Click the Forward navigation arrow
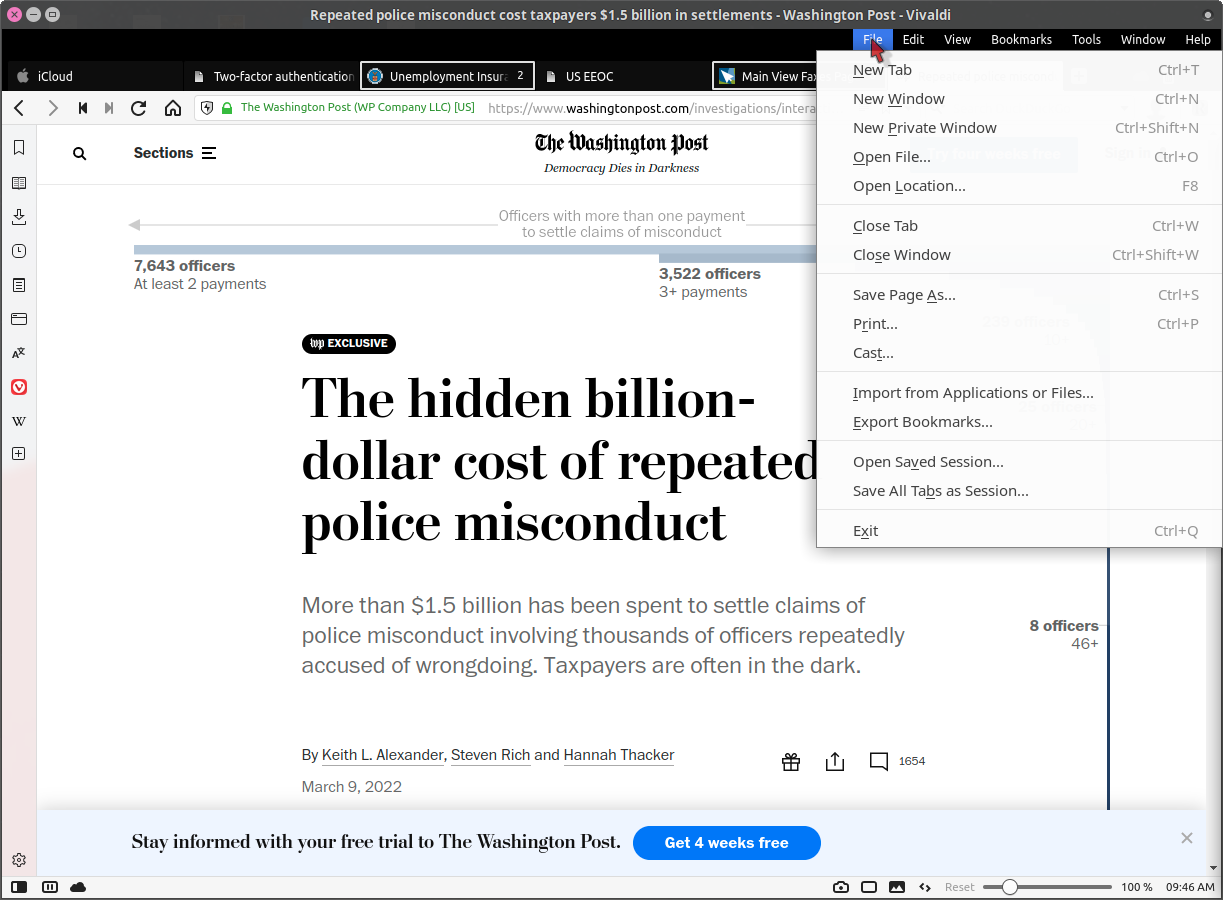This screenshot has height=900, width=1223. point(53,108)
